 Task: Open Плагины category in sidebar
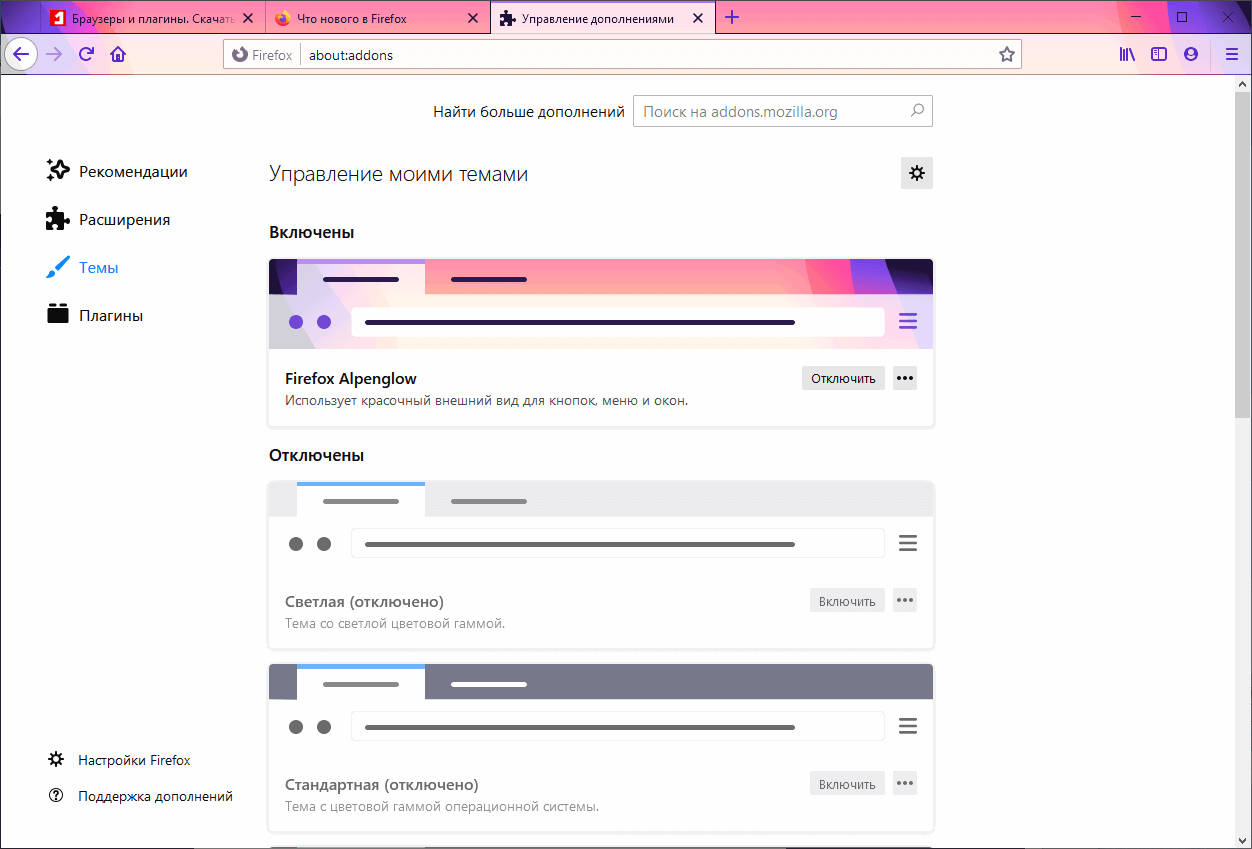coord(96,315)
